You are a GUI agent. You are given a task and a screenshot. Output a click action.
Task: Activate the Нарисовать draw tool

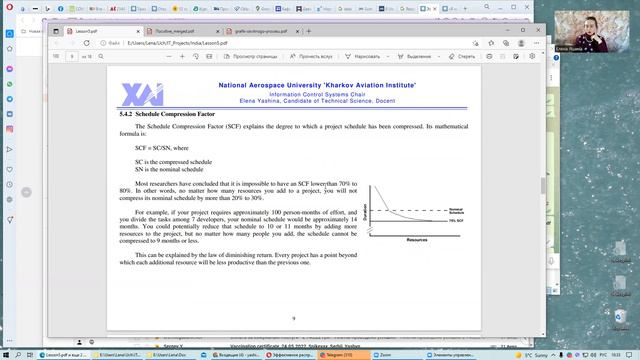tap(362, 56)
